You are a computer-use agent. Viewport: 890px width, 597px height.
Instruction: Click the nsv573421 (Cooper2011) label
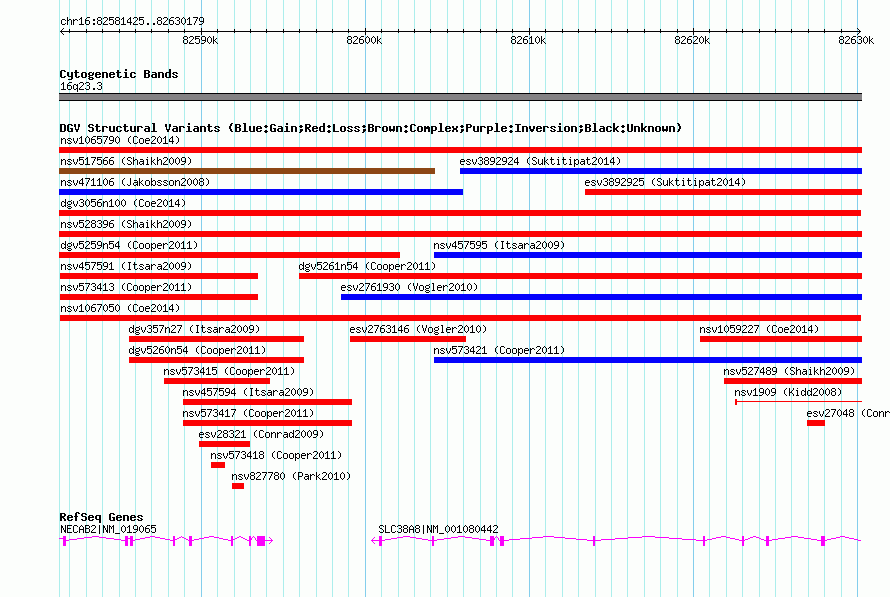point(499,350)
